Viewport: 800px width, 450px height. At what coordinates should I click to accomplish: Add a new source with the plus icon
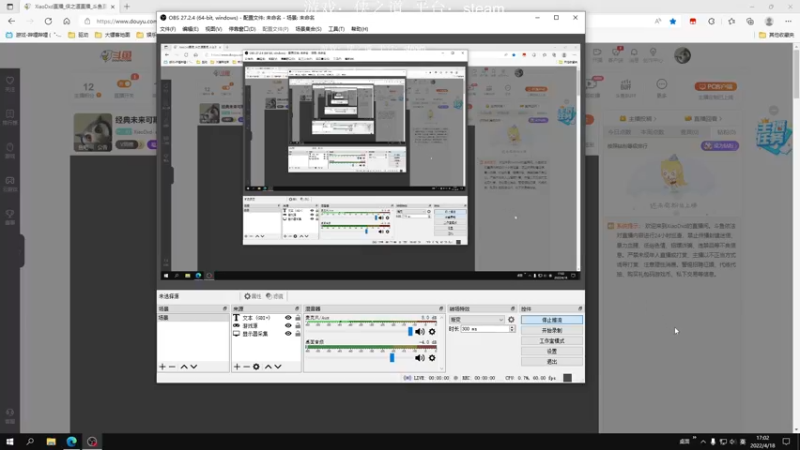point(237,367)
